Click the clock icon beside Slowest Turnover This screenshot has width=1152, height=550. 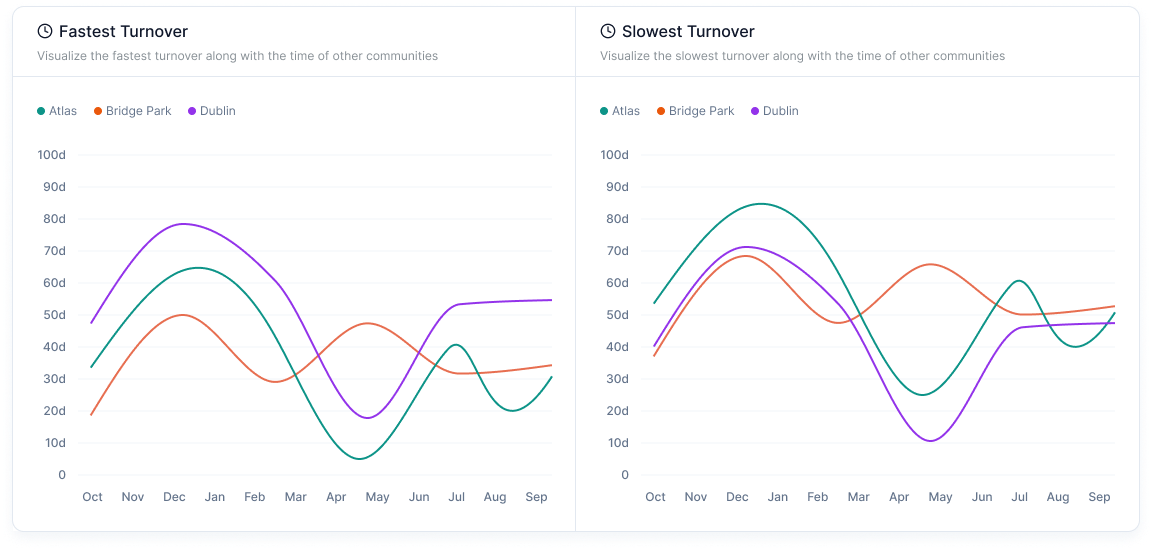tap(608, 32)
